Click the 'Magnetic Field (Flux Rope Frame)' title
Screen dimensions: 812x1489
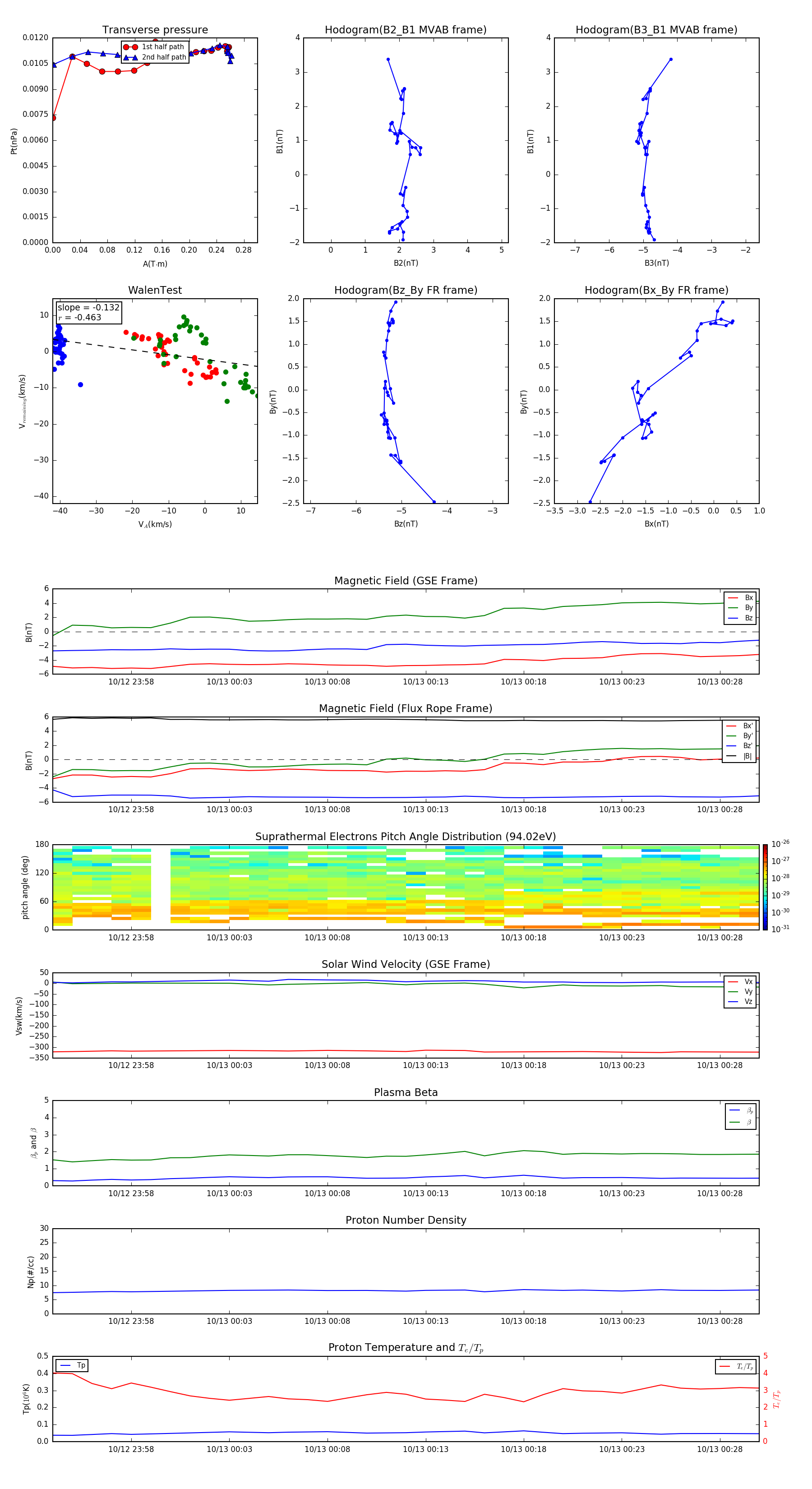tap(406, 709)
